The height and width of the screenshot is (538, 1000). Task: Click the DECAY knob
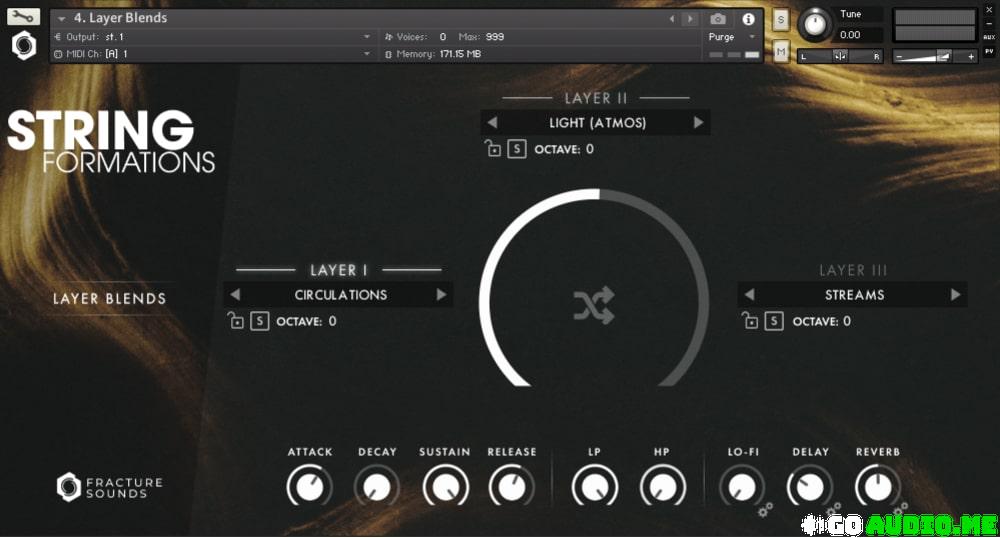377,487
